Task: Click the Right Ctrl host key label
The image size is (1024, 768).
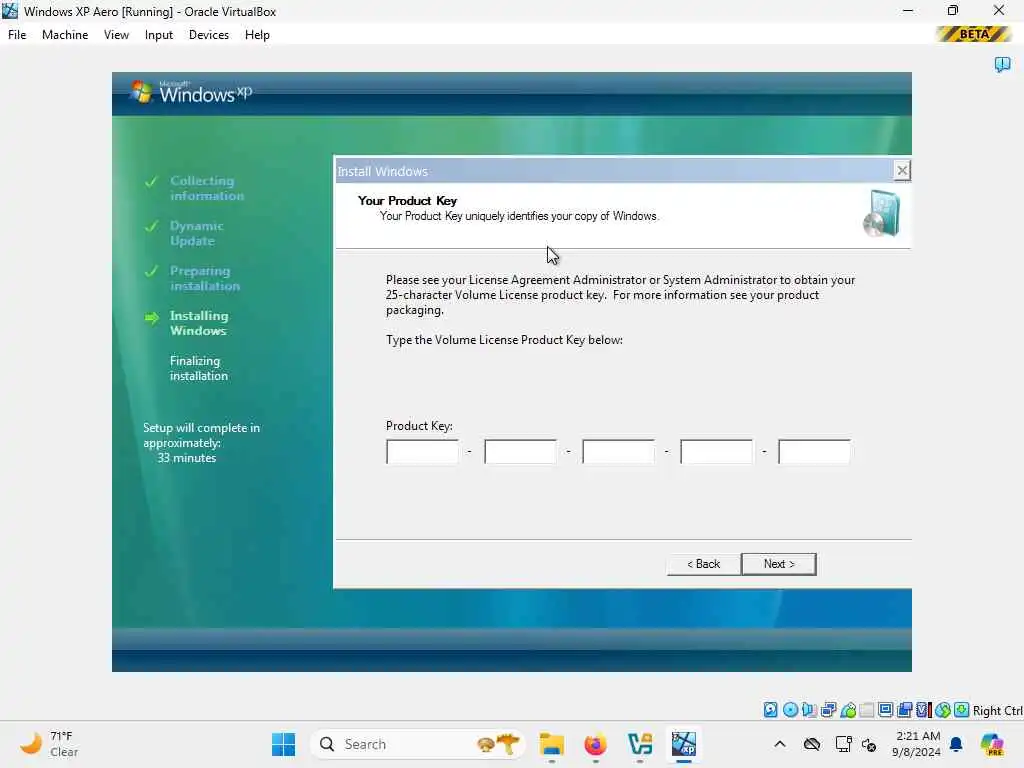Action: 997,711
